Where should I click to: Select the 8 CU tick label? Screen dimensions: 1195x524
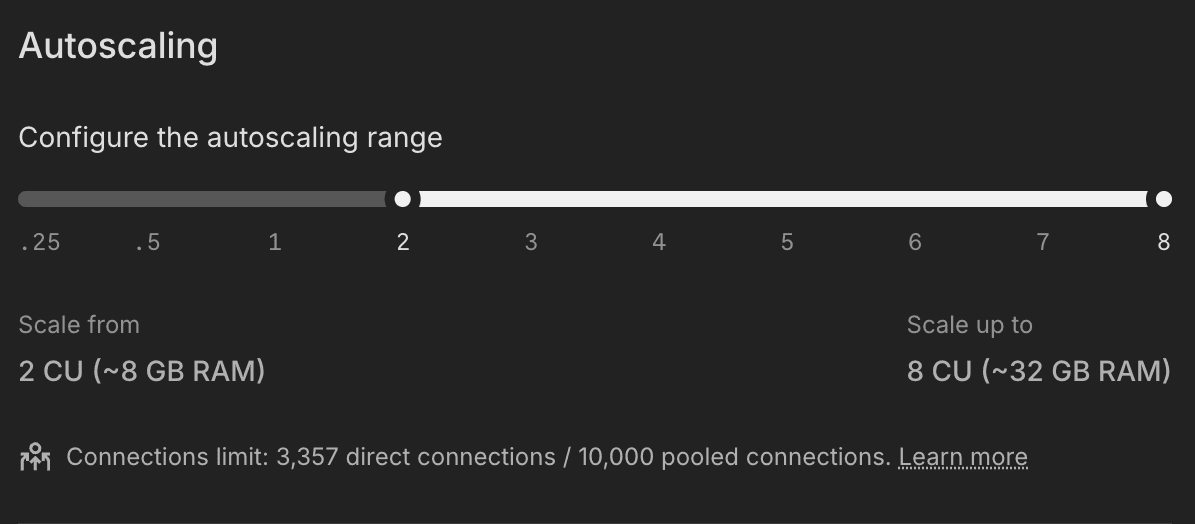click(x=1163, y=242)
